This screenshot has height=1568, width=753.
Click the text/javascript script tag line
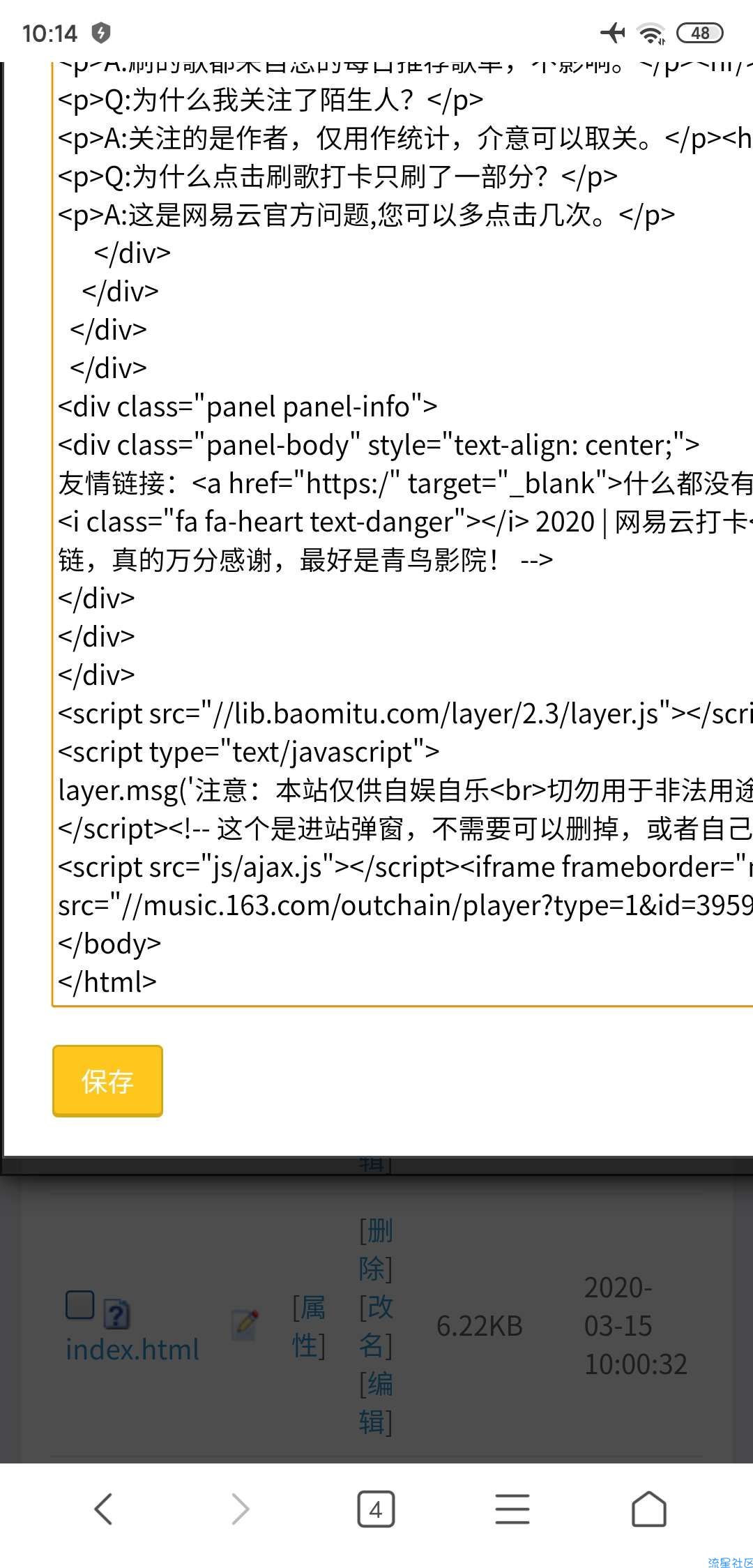pos(249,751)
